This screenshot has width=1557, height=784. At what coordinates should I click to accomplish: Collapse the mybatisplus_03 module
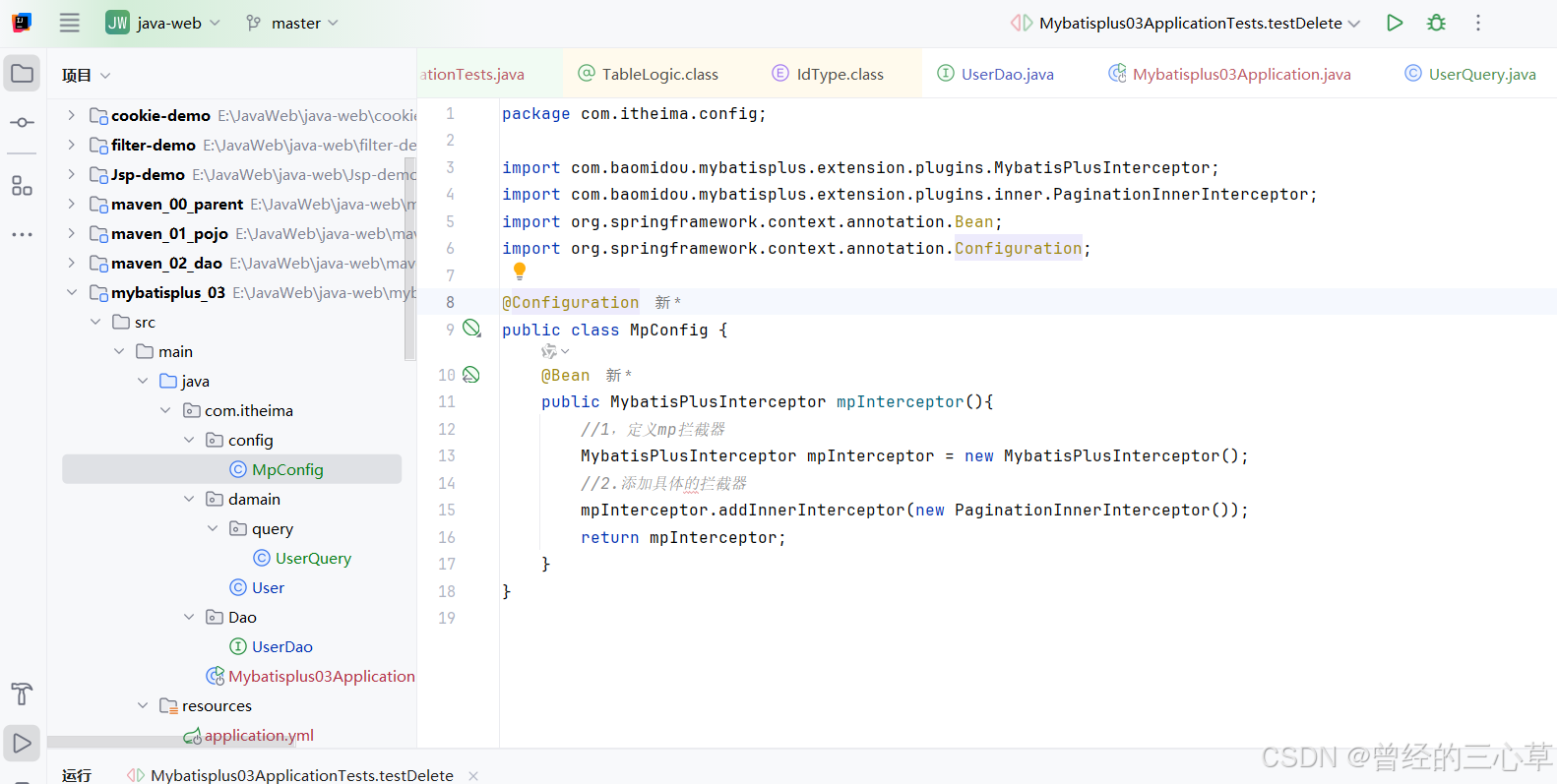click(x=72, y=292)
